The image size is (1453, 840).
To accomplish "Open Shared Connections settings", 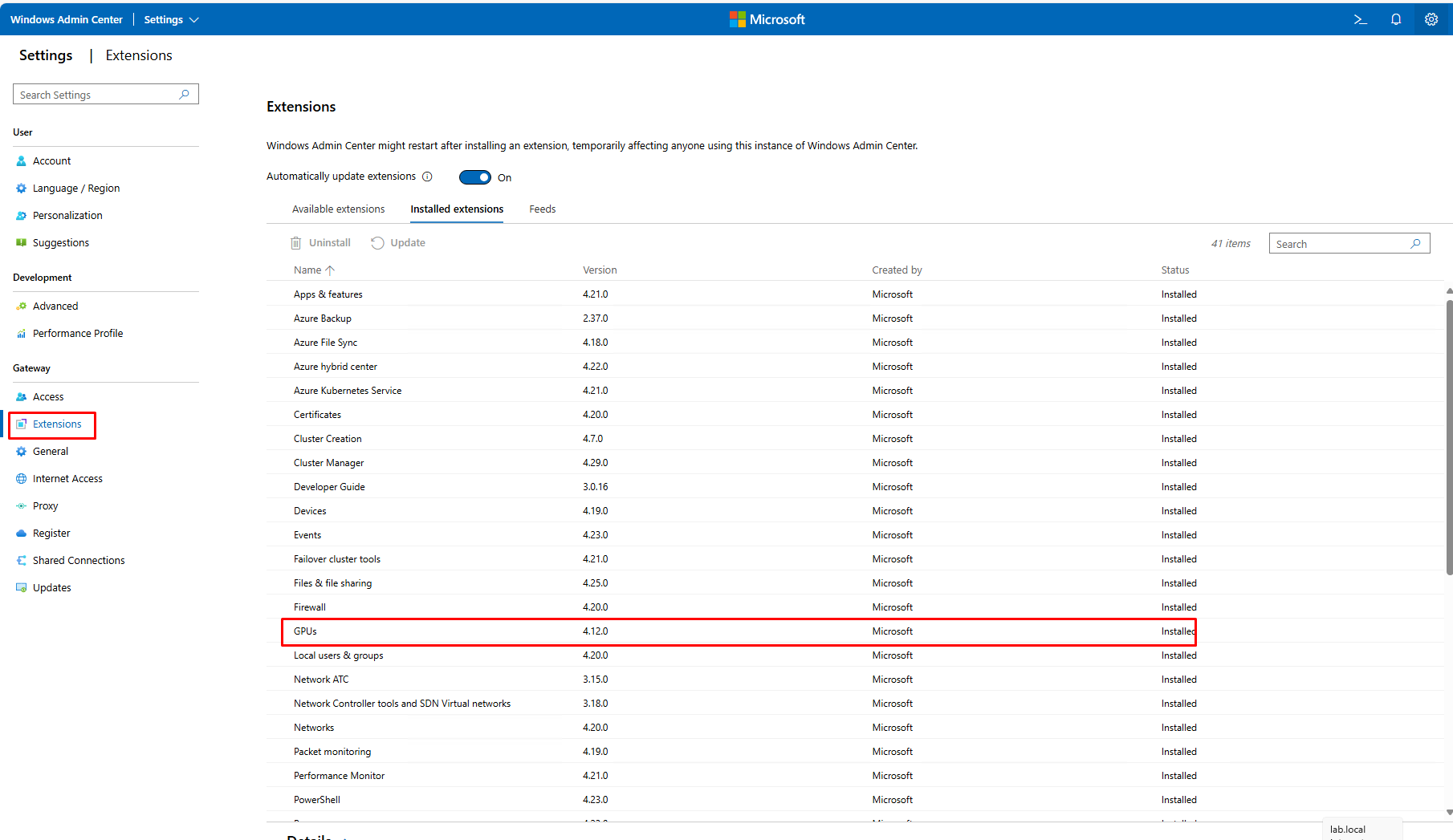I will click(79, 561).
